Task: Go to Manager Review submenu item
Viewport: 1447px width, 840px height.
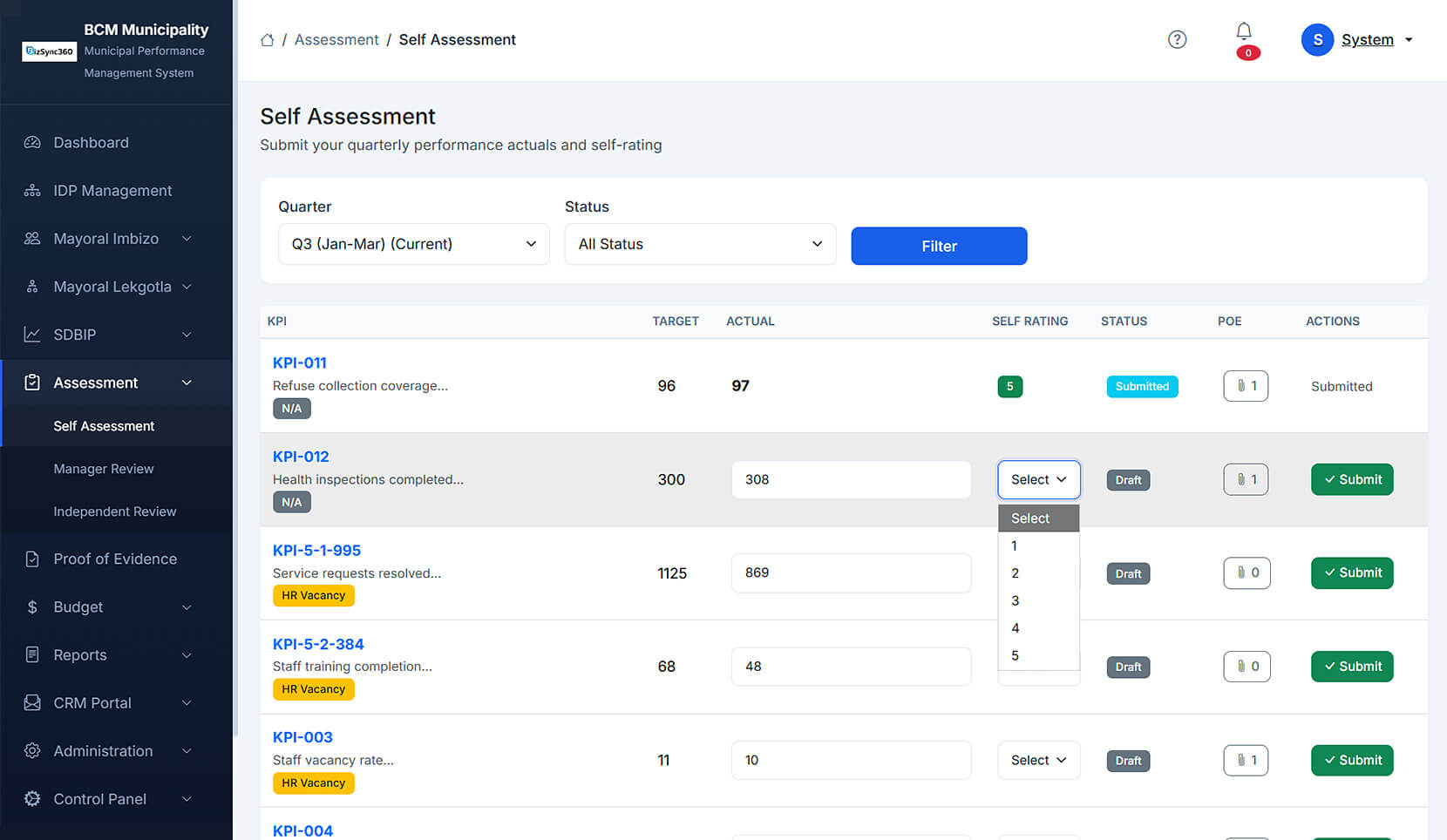Action: pos(104,469)
